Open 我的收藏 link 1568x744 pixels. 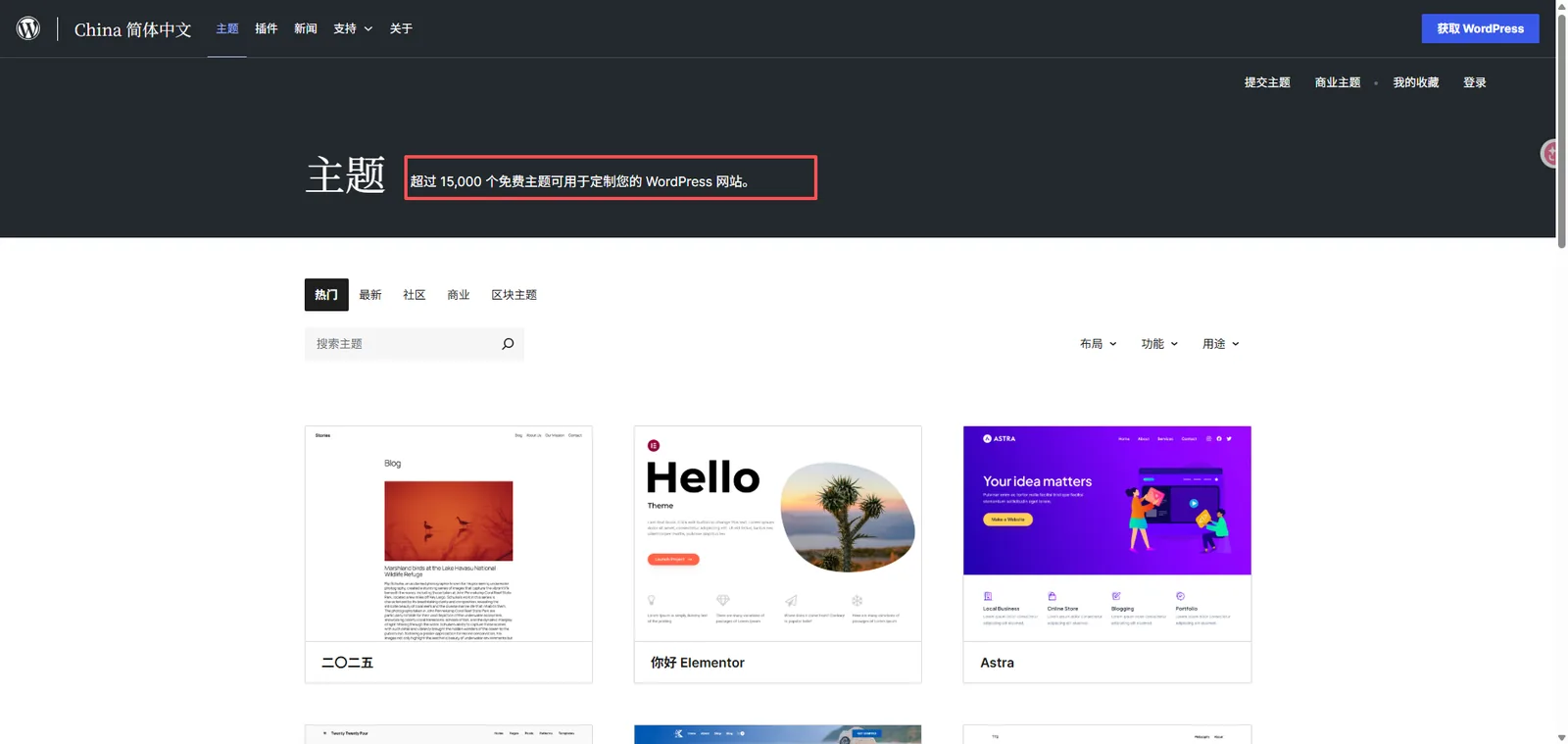(x=1416, y=82)
